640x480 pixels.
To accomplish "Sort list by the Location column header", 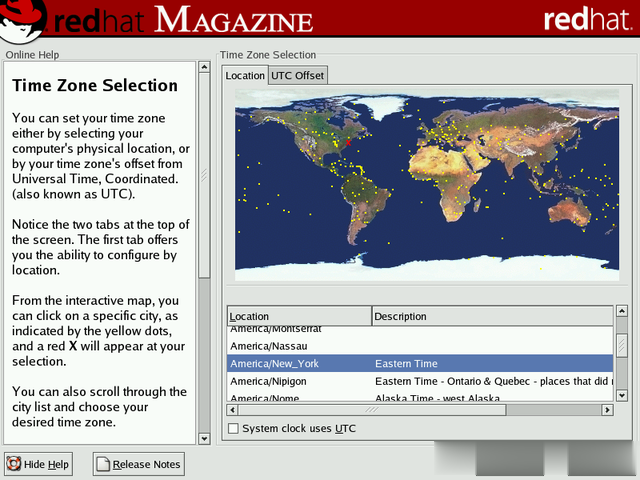I will point(299,316).
